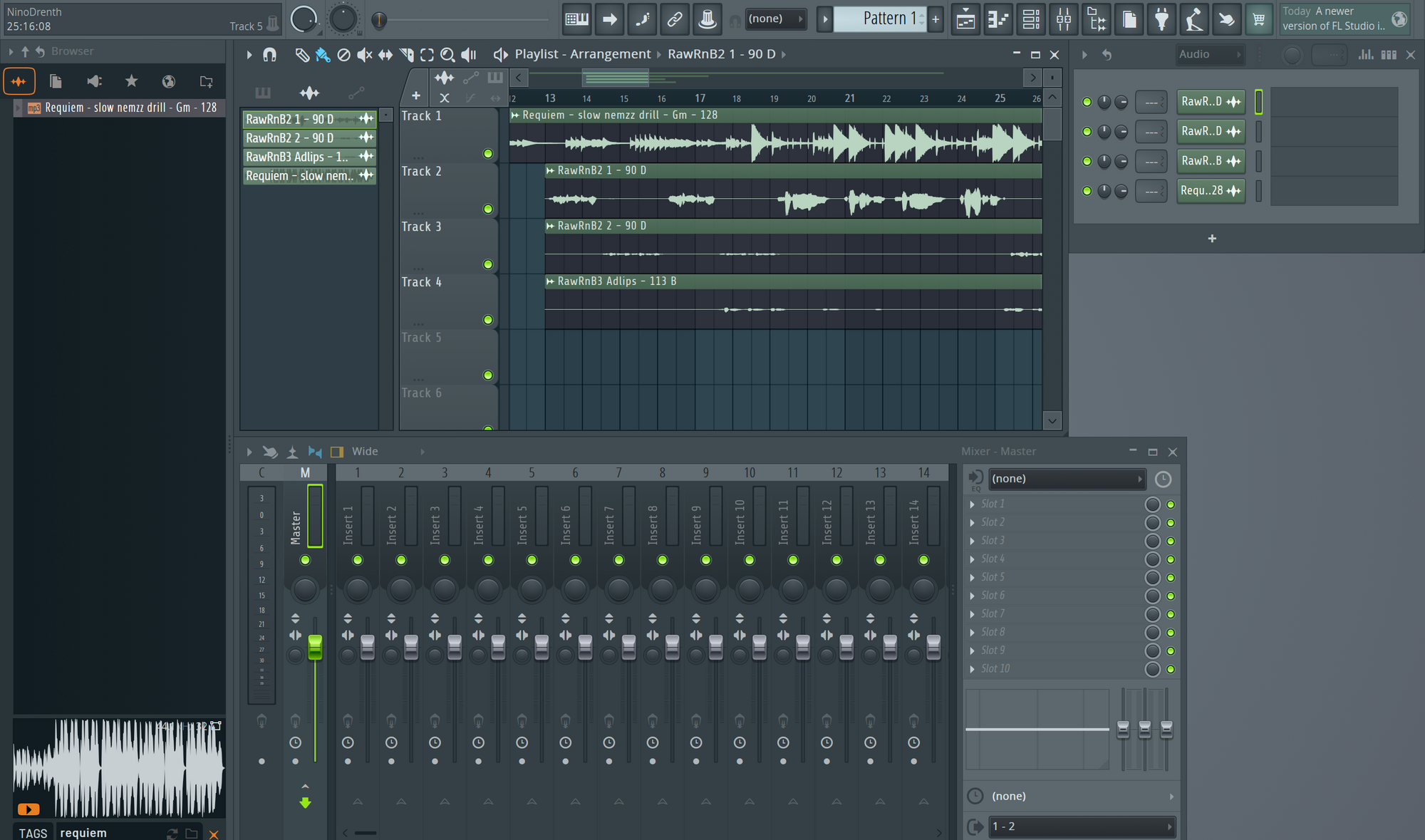Click the RawRnB2 1 - 90 D clip on Track 2
This screenshot has width=1425, height=840.
point(793,190)
